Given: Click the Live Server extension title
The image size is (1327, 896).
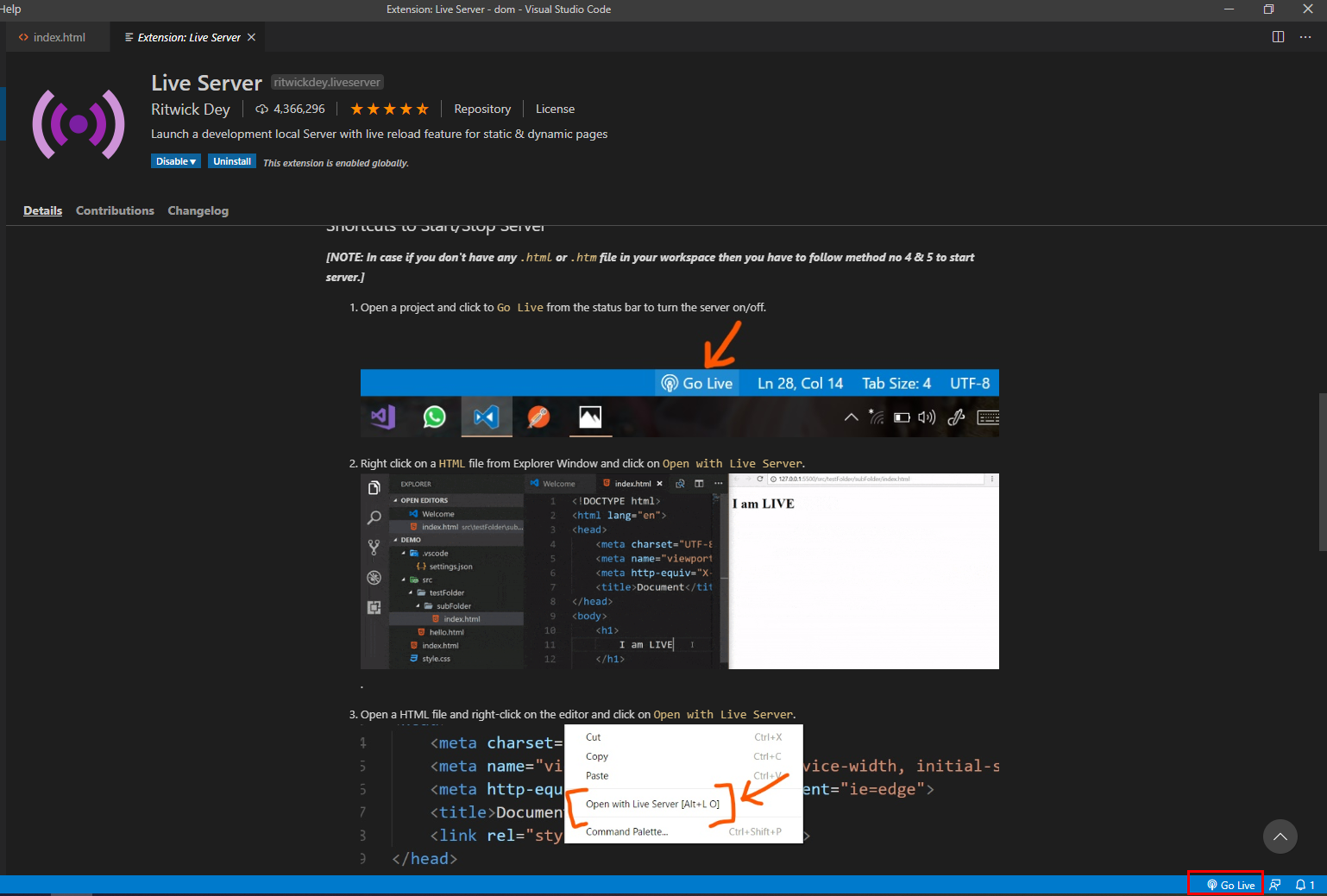Looking at the screenshot, I should tap(206, 83).
